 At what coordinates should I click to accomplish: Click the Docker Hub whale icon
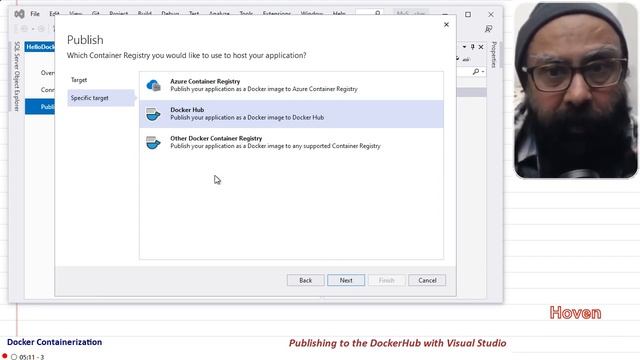pos(153,114)
